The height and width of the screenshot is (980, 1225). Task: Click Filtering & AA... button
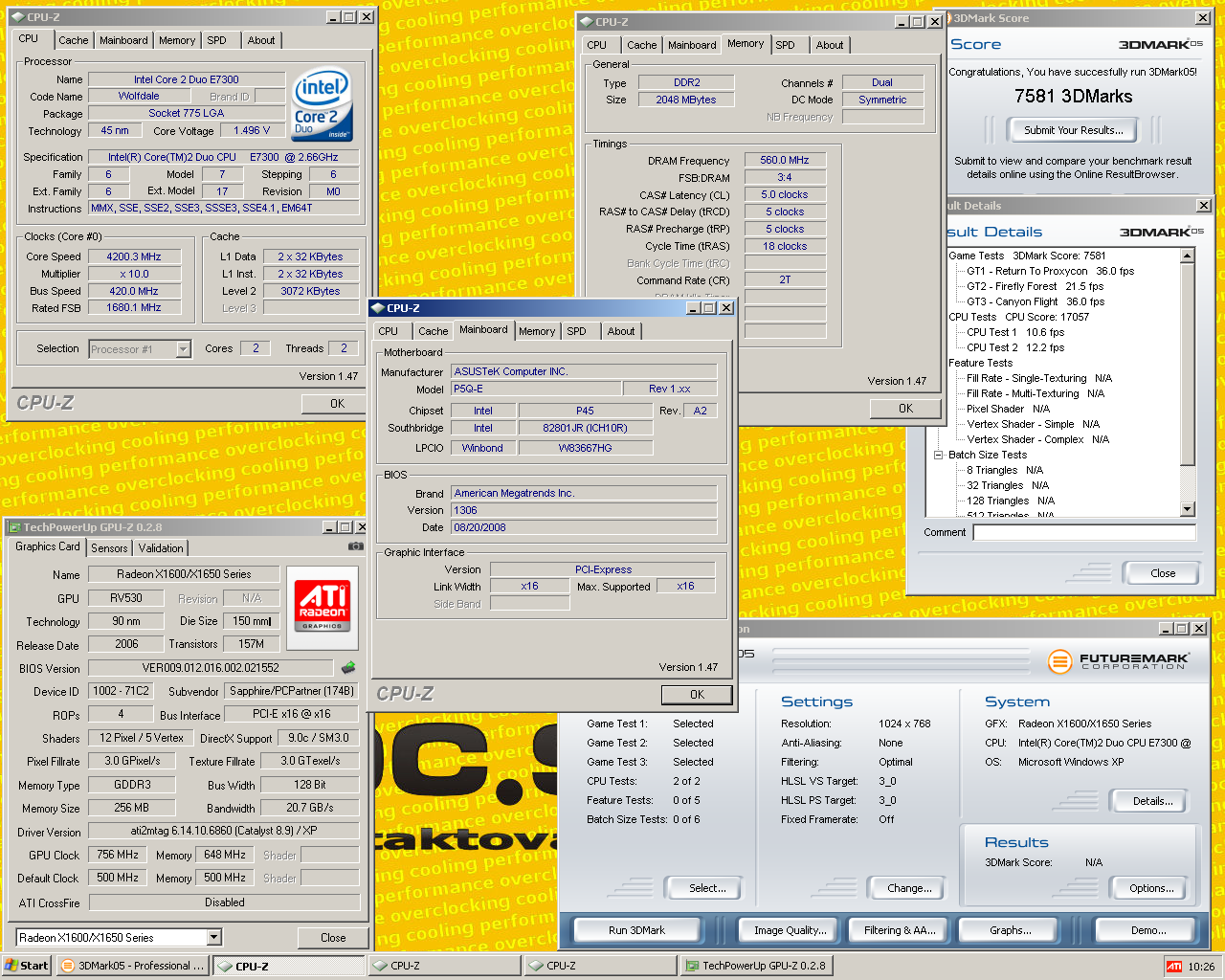click(900, 930)
